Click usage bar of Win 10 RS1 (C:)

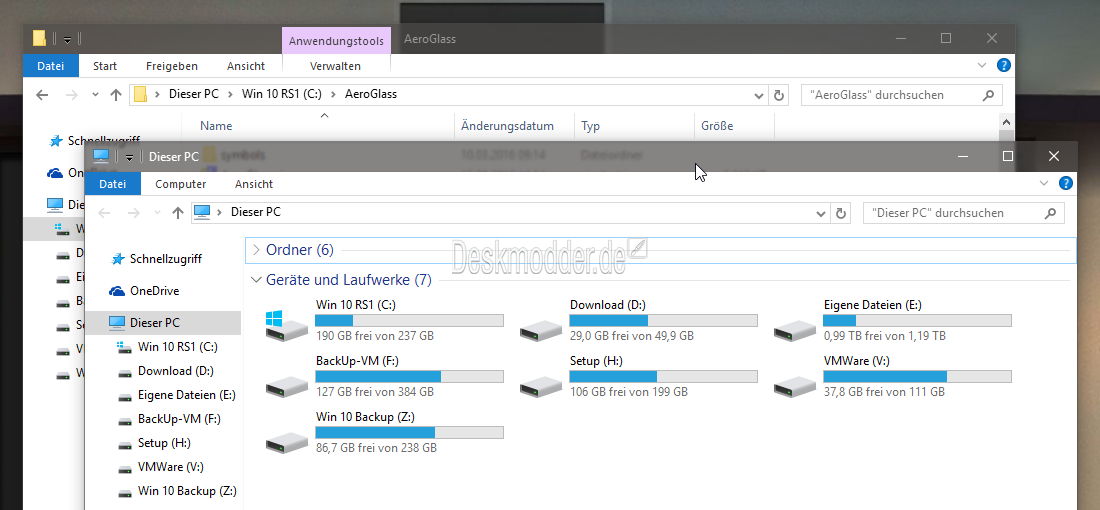[410, 321]
